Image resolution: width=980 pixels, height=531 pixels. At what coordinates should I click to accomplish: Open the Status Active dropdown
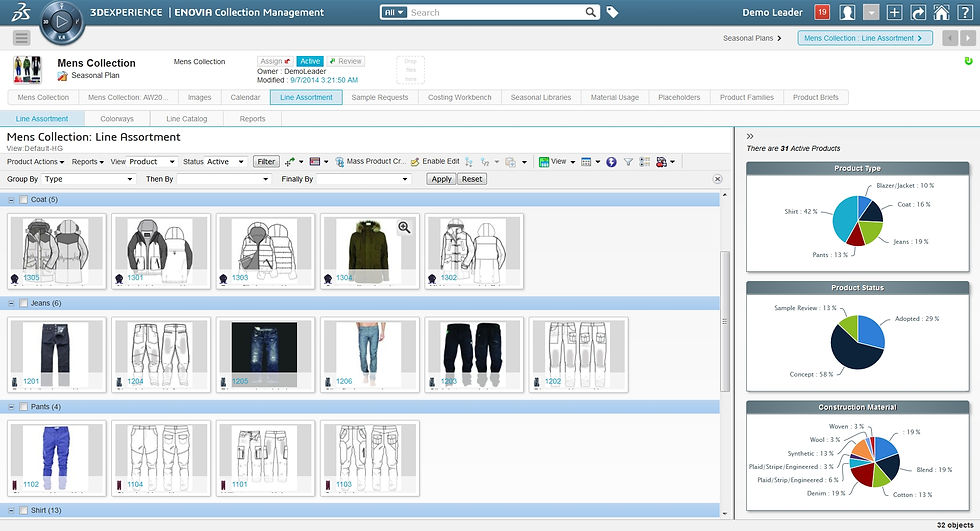(226, 162)
